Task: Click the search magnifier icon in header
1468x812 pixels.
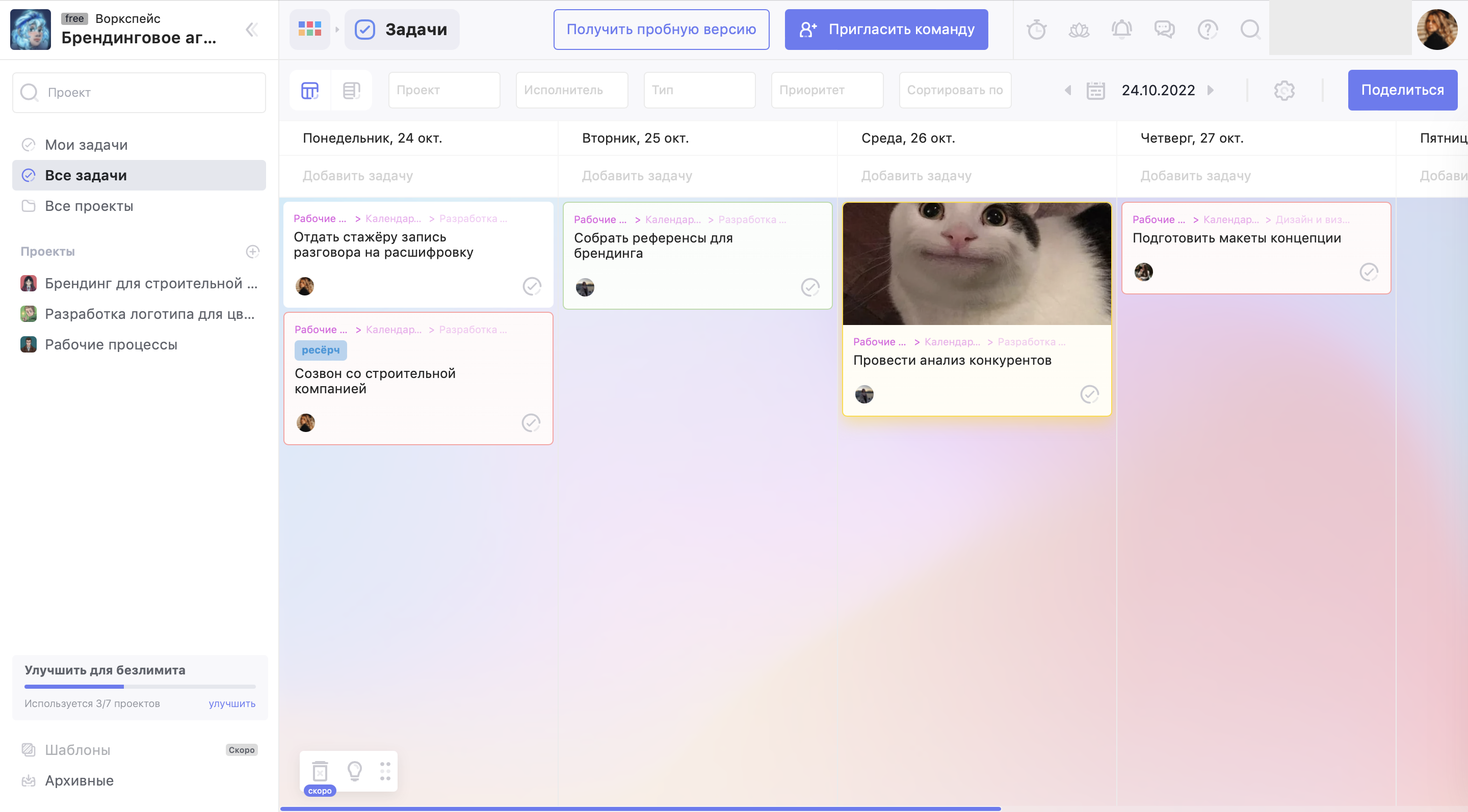Action: click(x=1250, y=30)
